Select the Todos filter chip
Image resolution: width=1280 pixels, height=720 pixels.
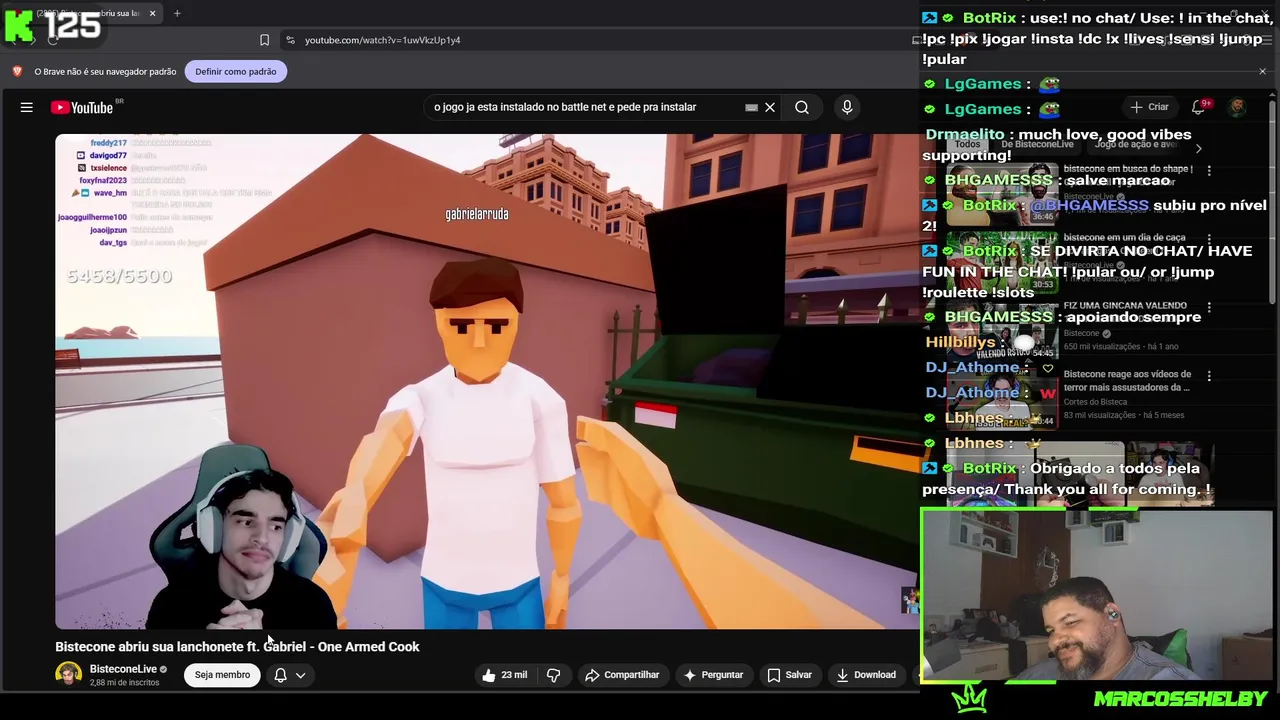pyautogui.click(x=967, y=144)
